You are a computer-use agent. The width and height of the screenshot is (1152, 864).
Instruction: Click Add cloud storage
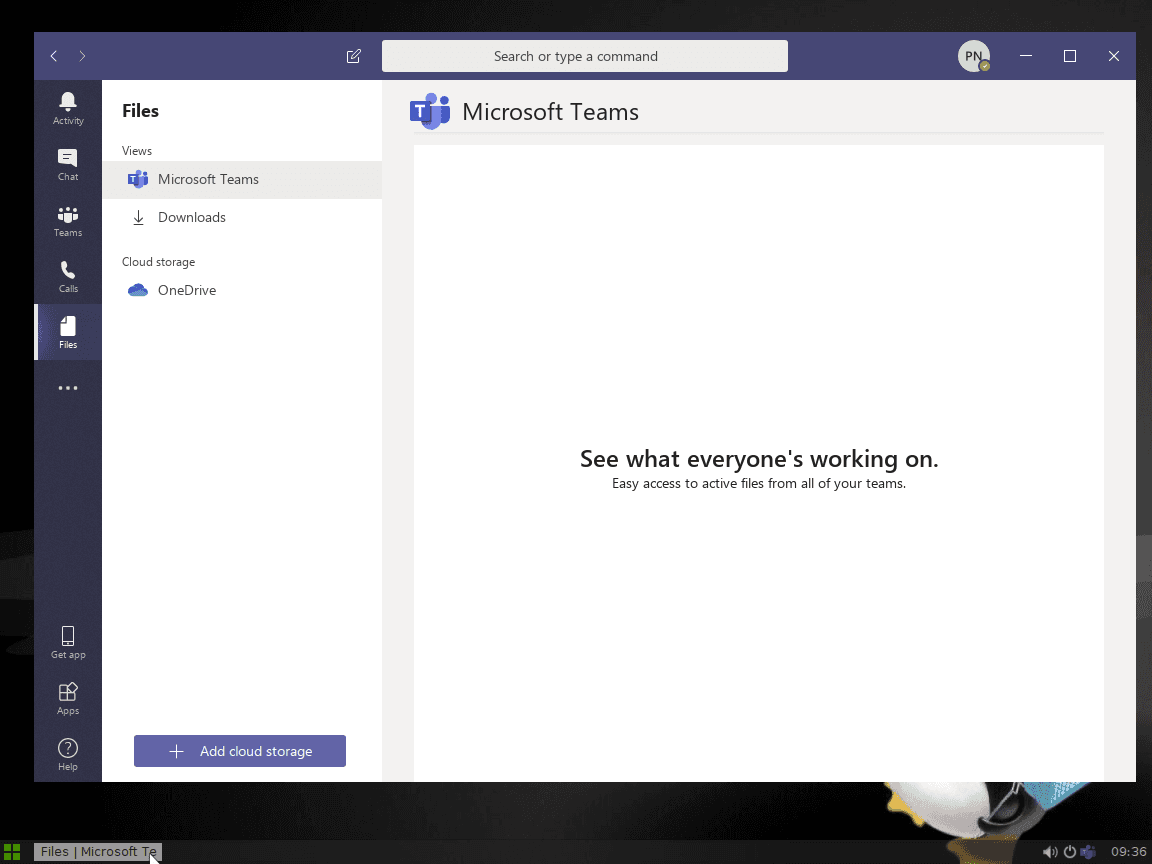click(x=240, y=751)
